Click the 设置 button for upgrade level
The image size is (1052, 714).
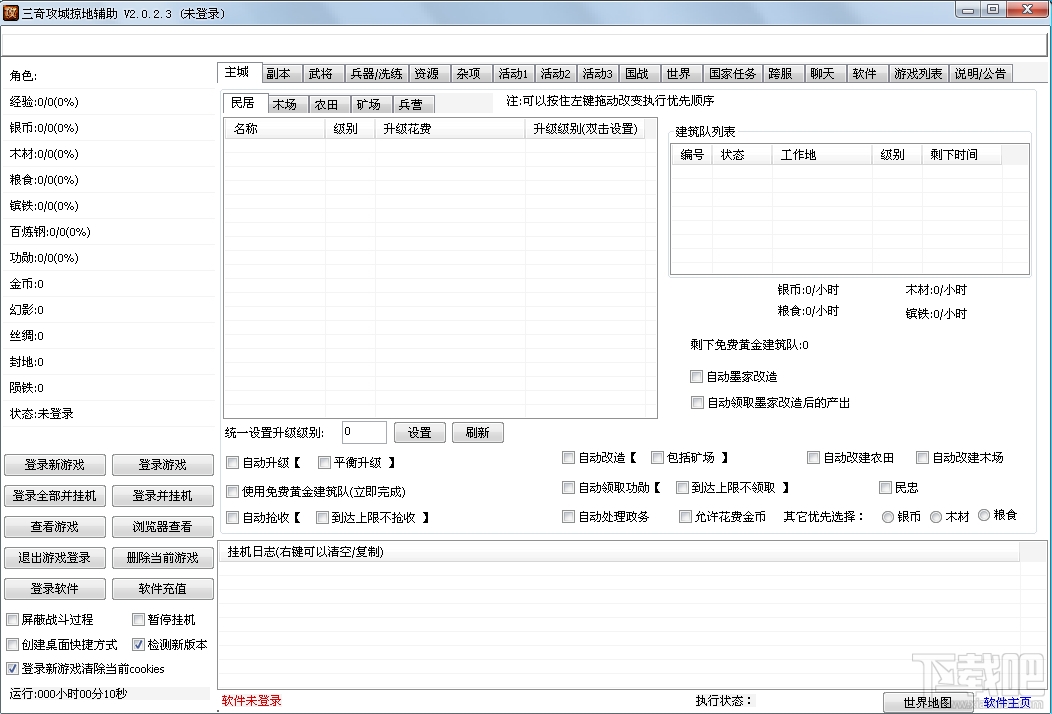[x=420, y=433]
